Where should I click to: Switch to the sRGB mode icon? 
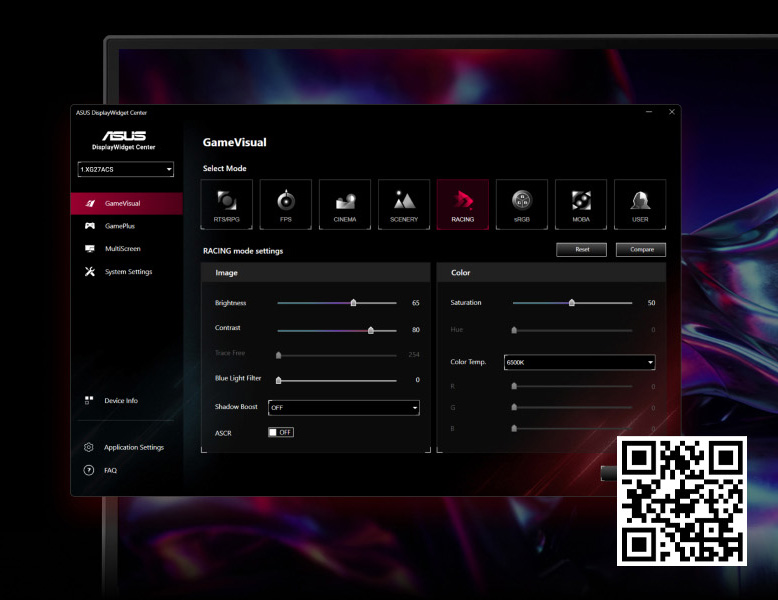pyautogui.click(x=522, y=204)
